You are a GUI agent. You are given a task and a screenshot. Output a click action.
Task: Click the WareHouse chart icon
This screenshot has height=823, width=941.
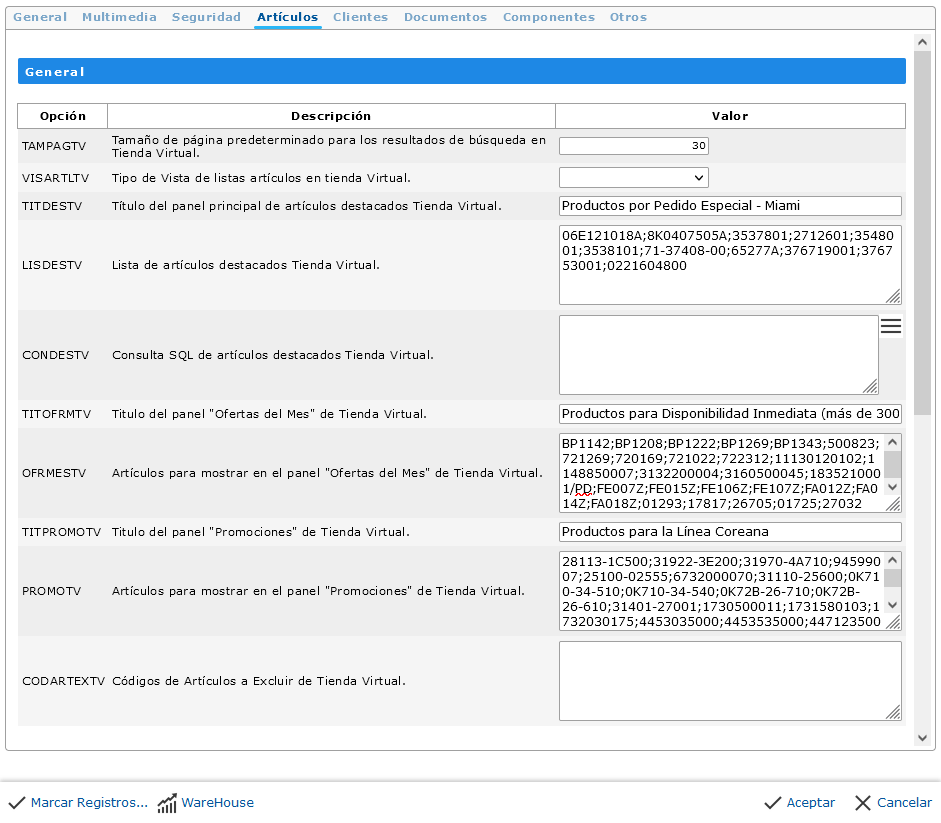pos(167,803)
